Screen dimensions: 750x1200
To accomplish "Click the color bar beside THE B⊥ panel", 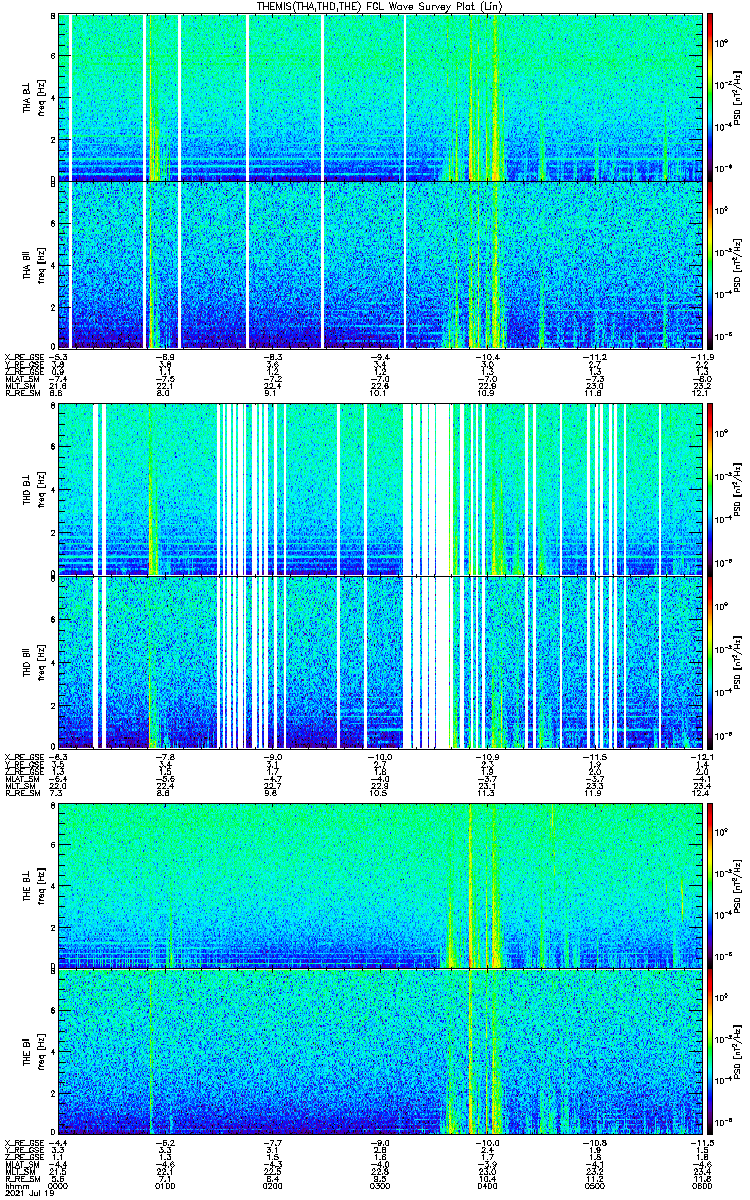I will 711,885.
